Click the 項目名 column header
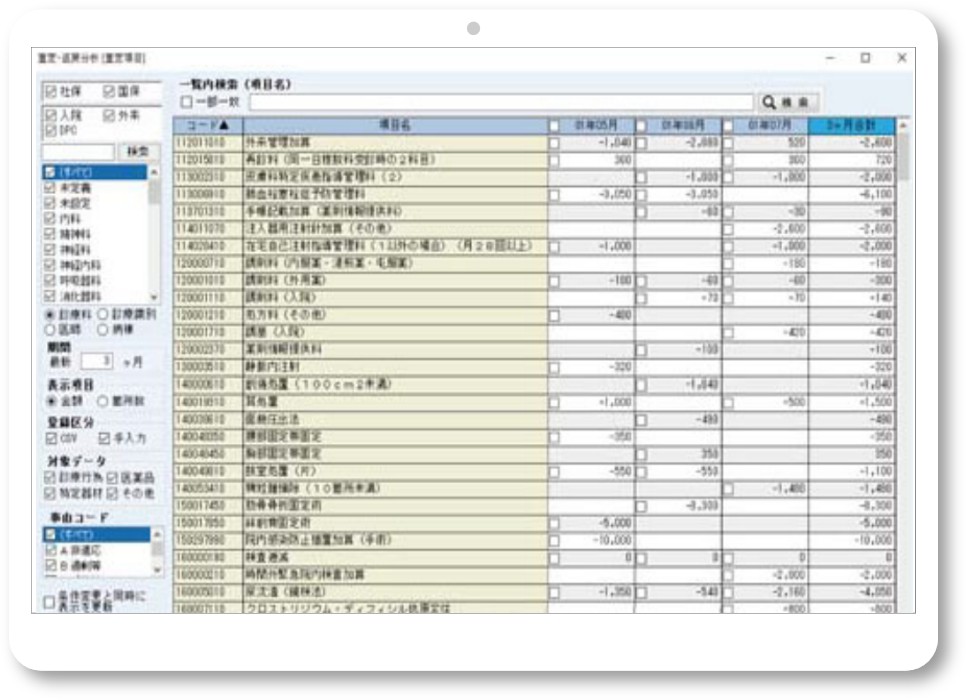The image size is (967, 700). [x=394, y=125]
